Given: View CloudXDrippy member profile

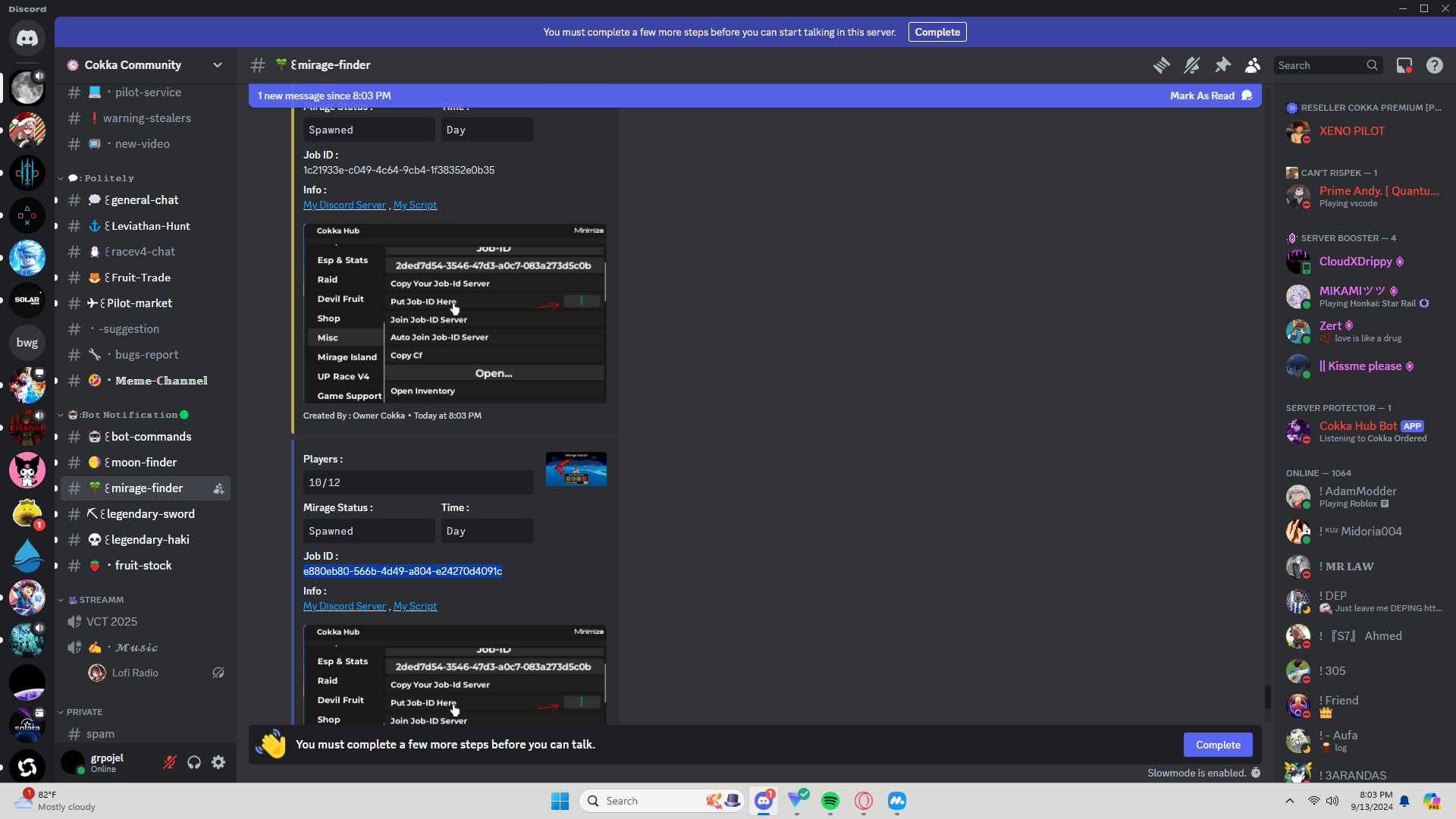Looking at the screenshot, I should point(1365,262).
